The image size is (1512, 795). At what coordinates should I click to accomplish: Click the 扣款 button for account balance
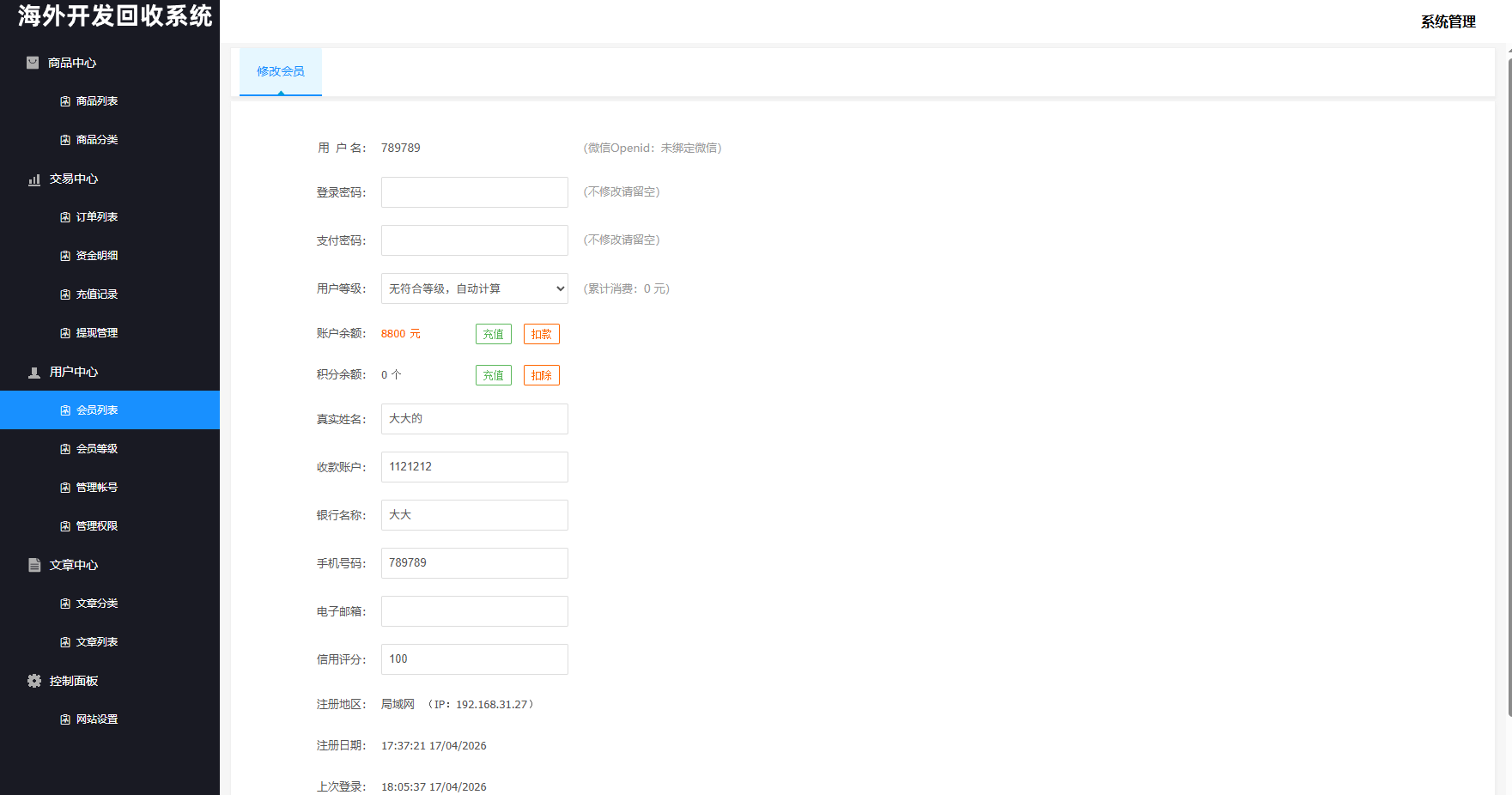tap(541, 333)
